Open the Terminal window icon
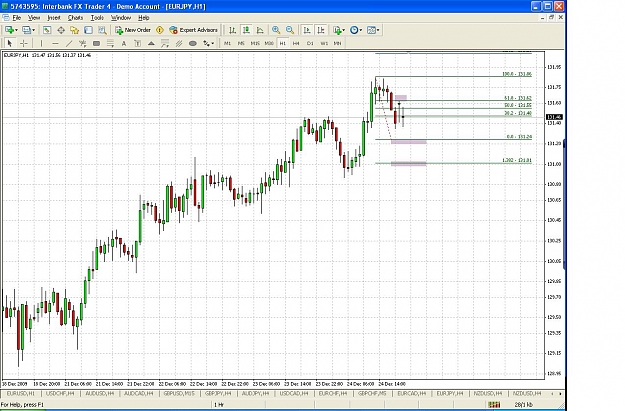 point(88,30)
